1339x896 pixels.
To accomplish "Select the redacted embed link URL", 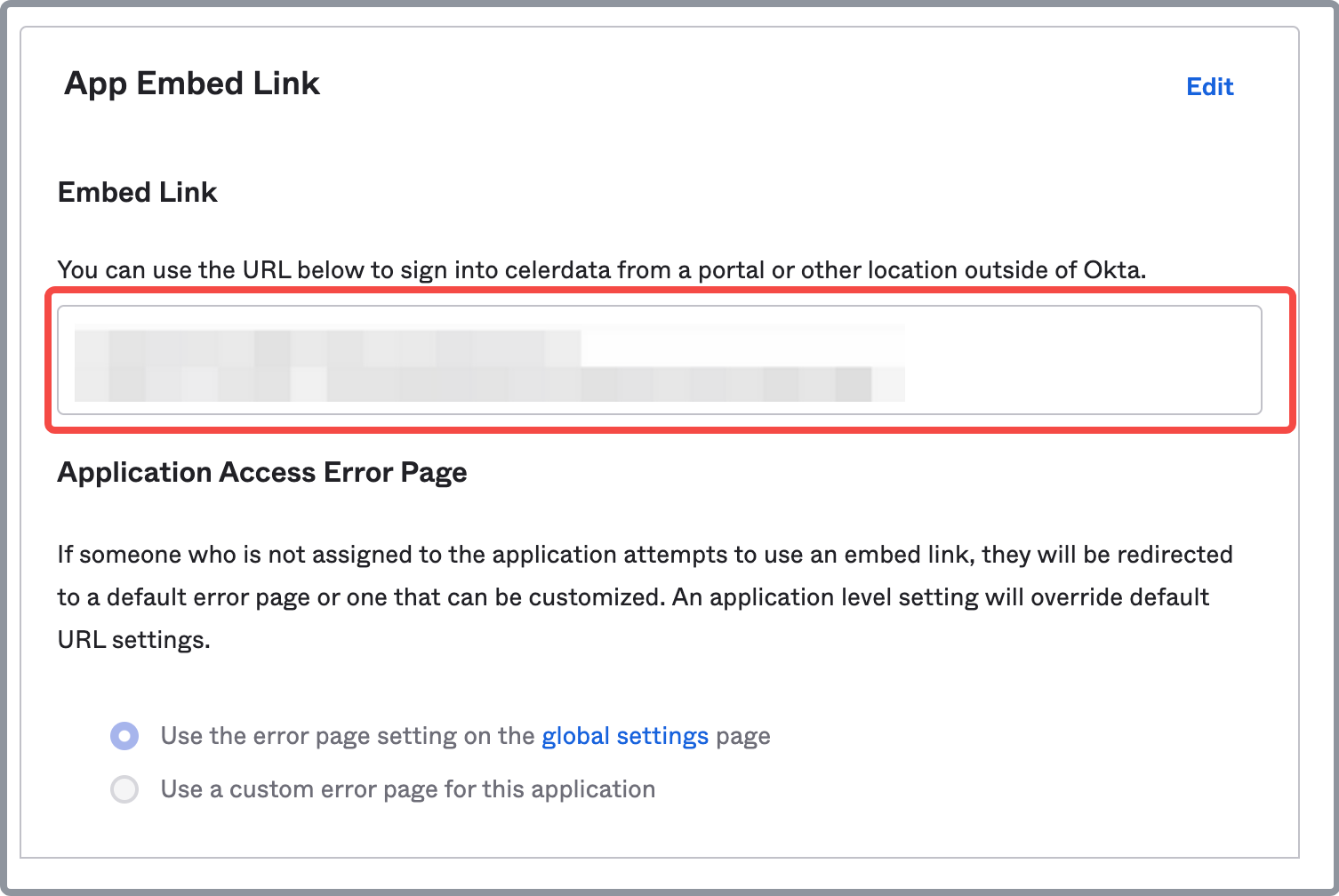I will tap(489, 359).
